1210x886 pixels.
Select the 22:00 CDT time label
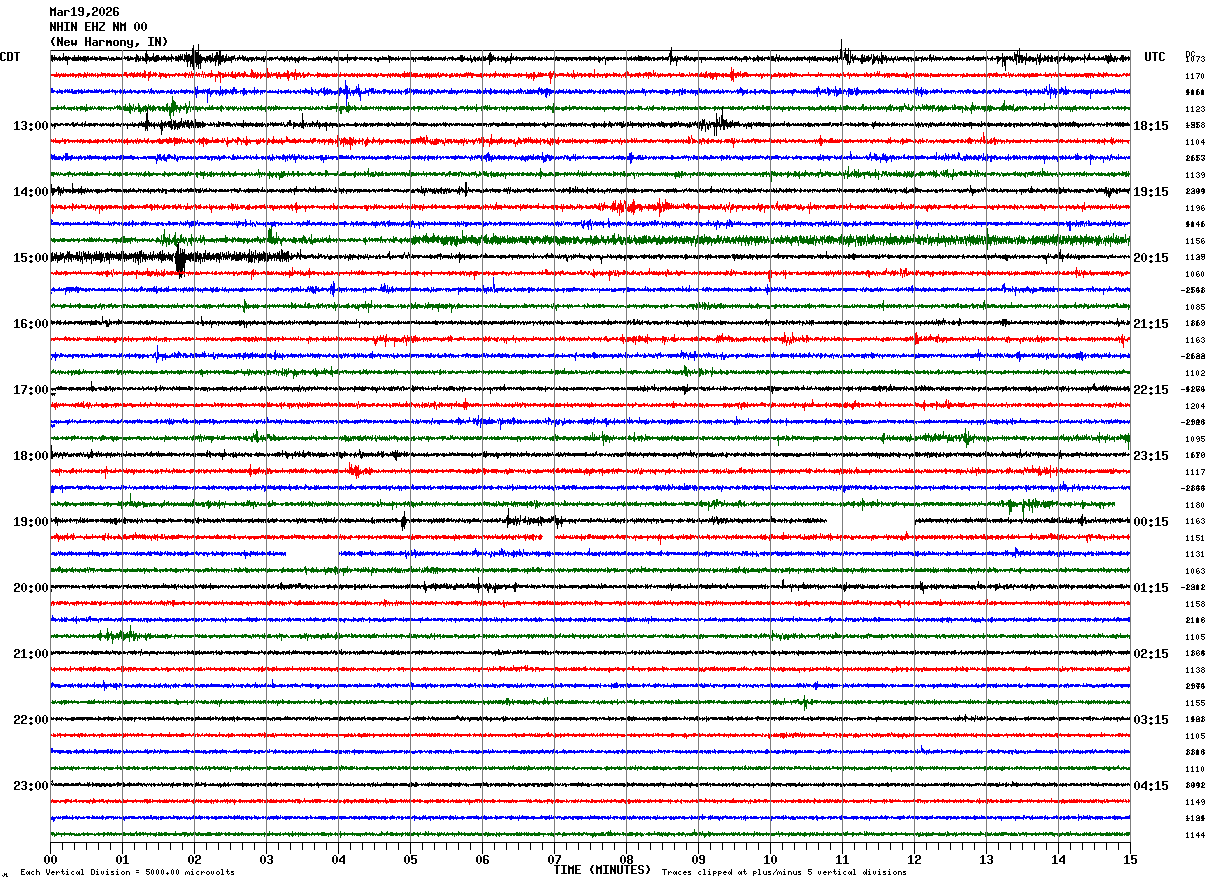(31, 720)
